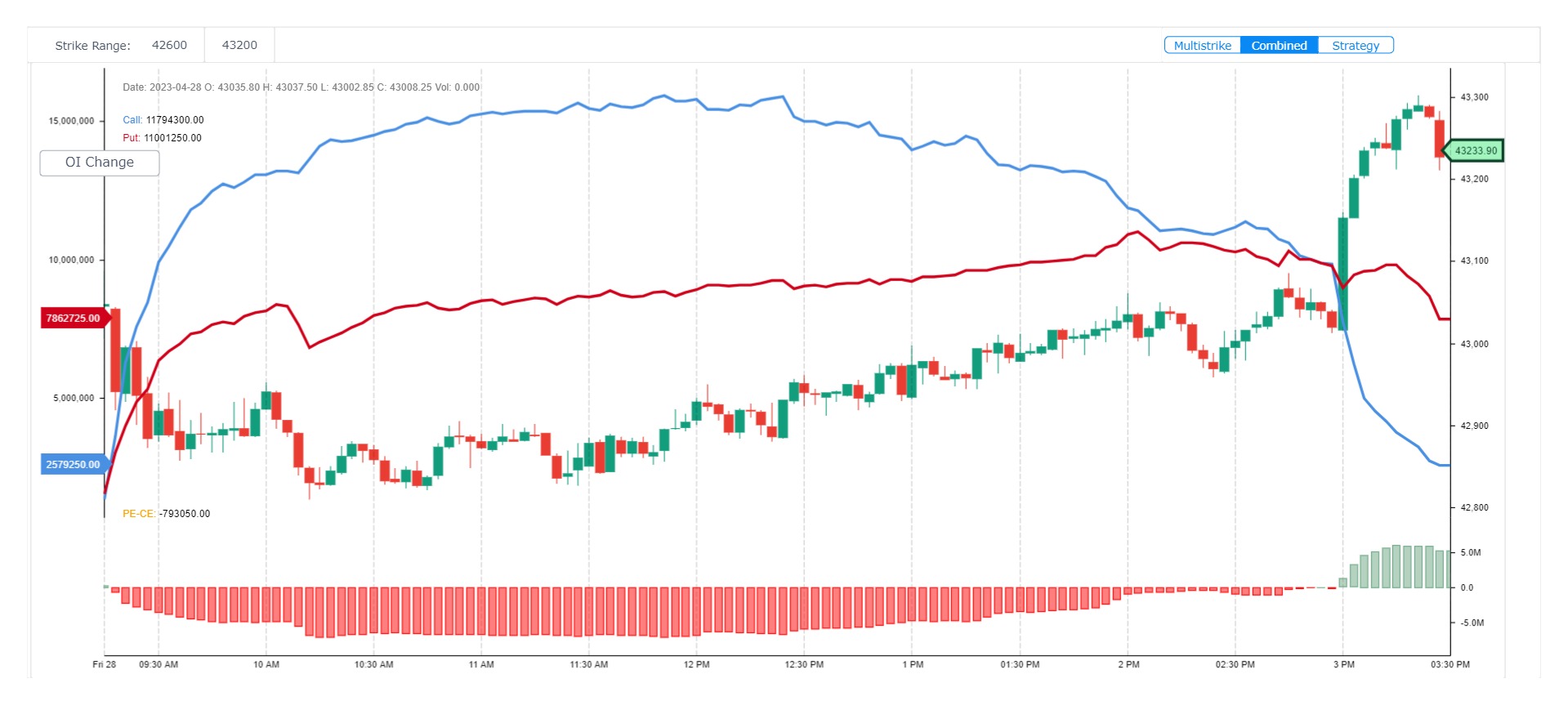Select the 42600 strike range value
The image size is (1568, 705).
pyautogui.click(x=169, y=45)
